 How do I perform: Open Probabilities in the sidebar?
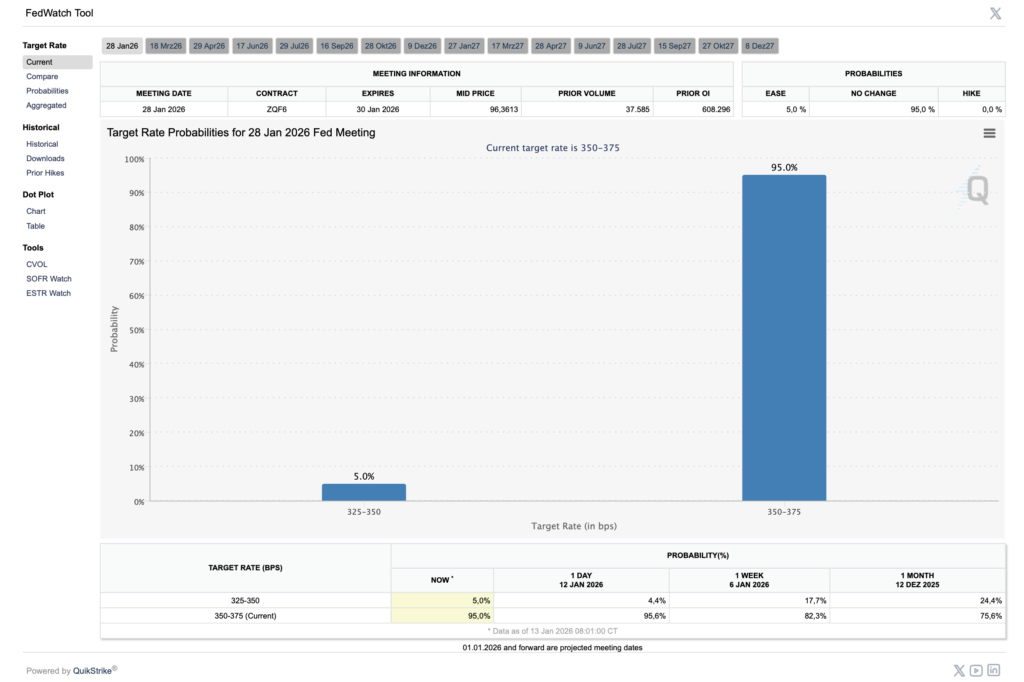click(47, 91)
